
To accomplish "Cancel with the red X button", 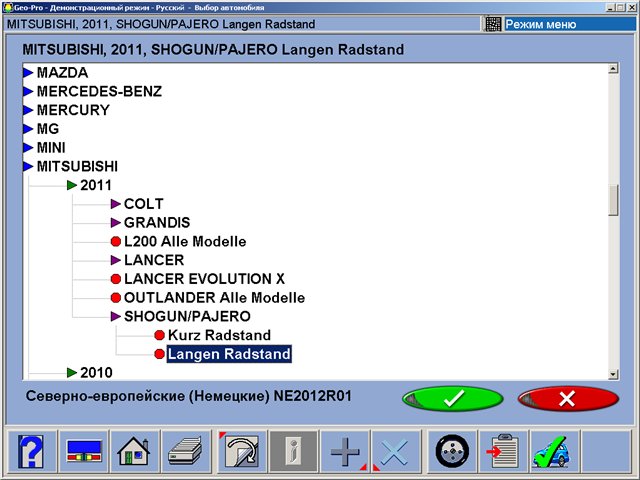I will [x=568, y=398].
